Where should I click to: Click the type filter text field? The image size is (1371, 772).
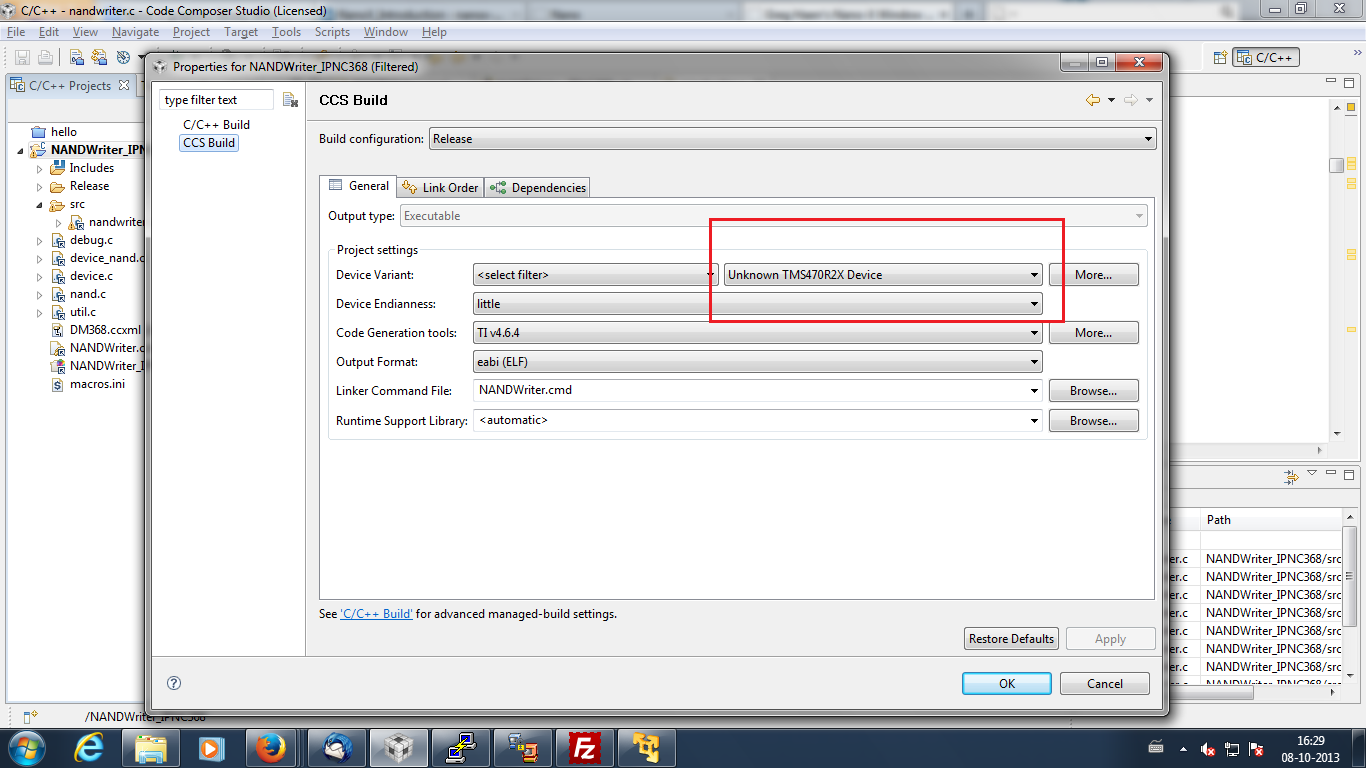[216, 100]
